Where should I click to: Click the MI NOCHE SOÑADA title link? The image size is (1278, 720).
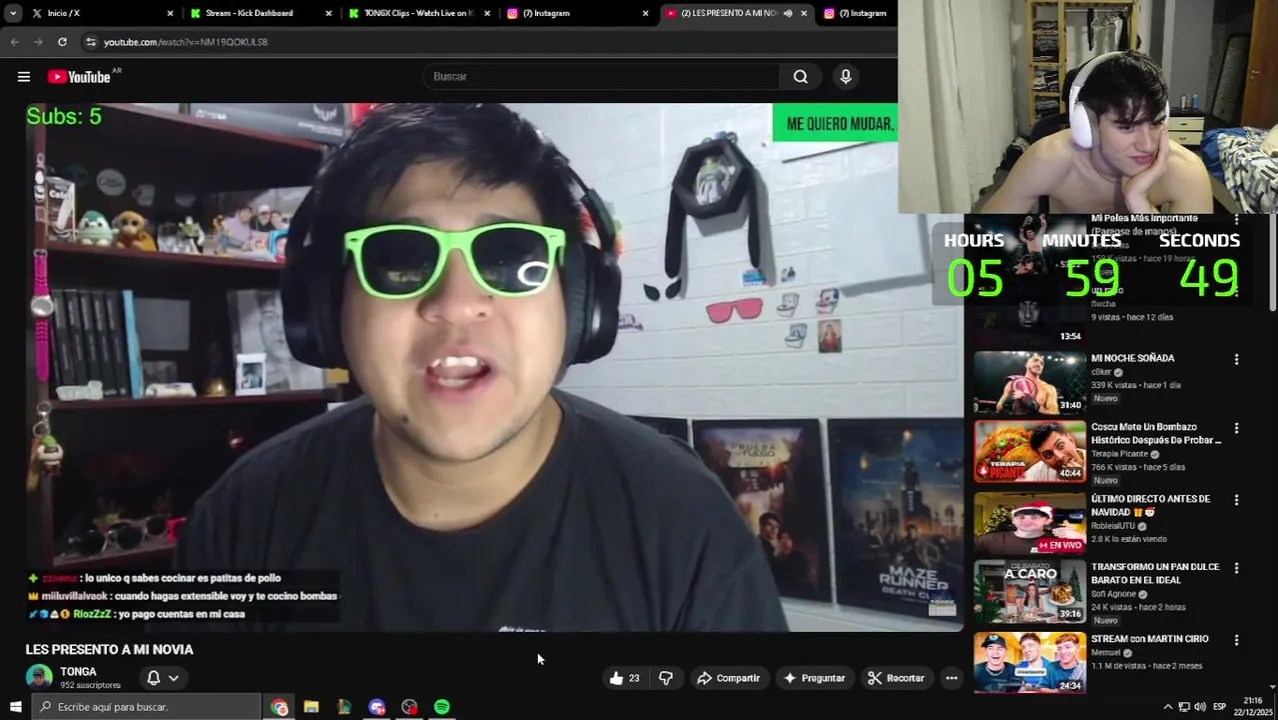coord(1132,358)
